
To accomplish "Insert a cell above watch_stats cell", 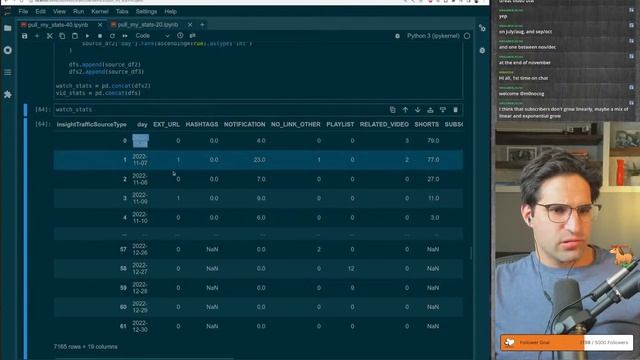I will click(x=430, y=109).
